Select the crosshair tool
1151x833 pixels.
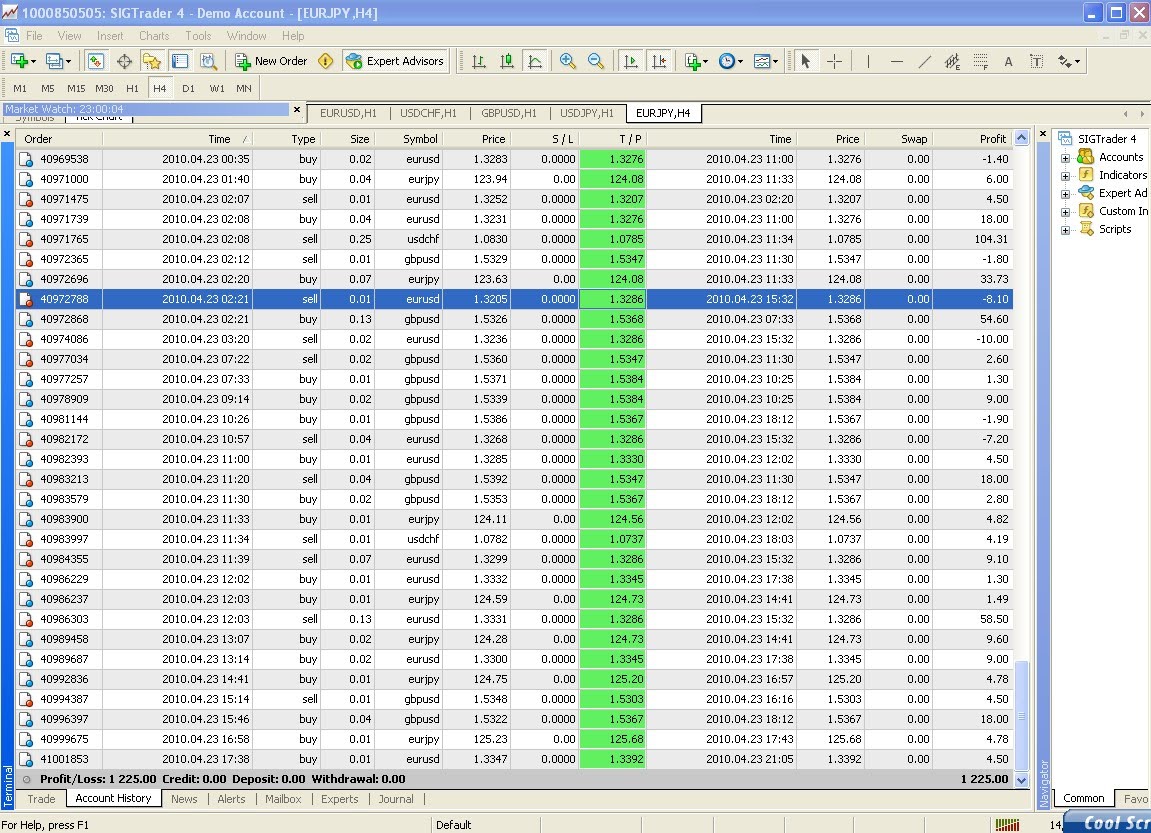(834, 62)
